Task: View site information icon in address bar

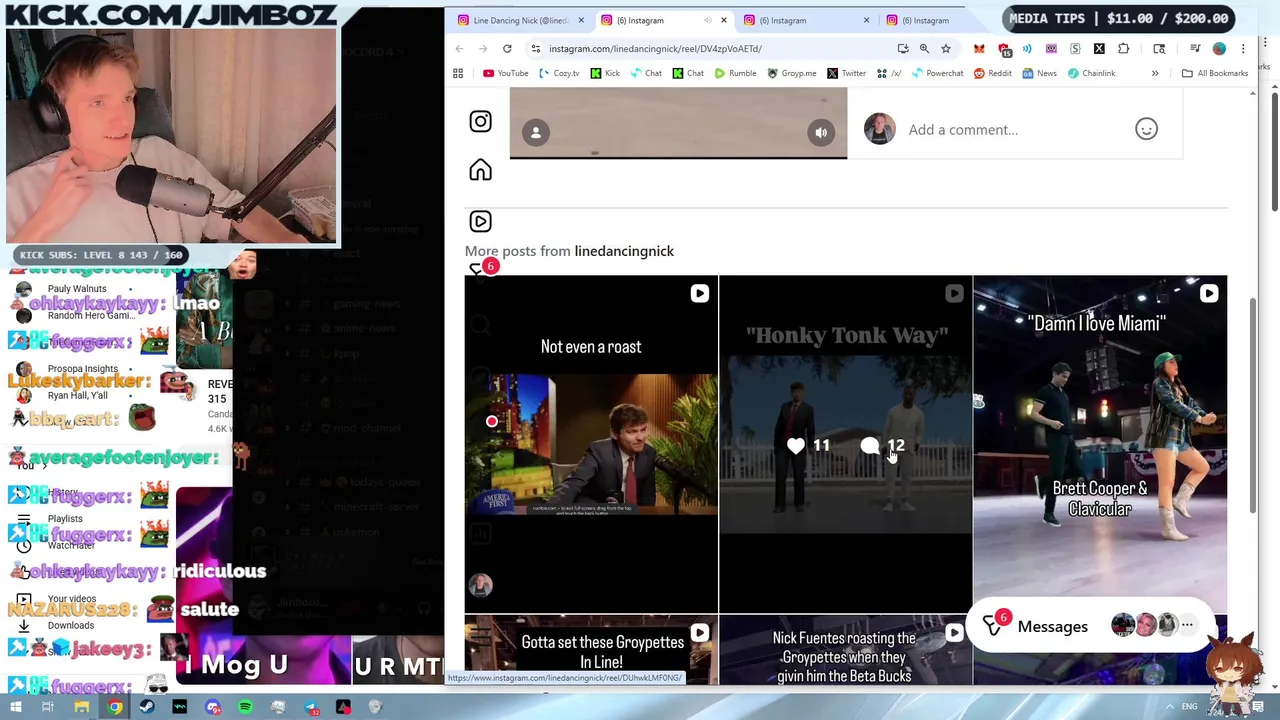Action: click(x=536, y=48)
